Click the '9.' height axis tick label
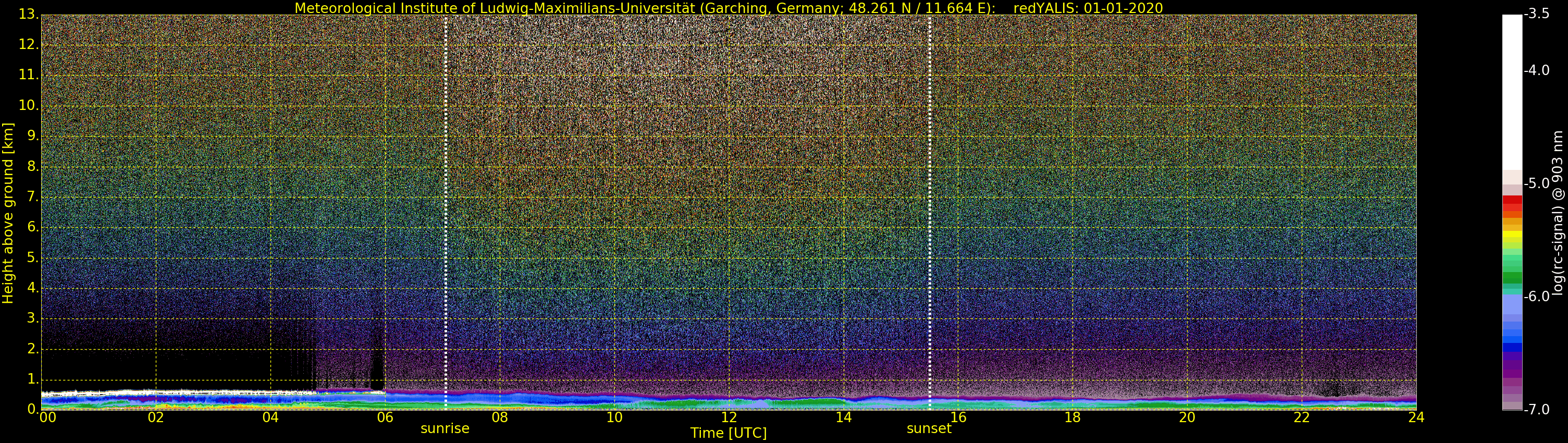 [x=33, y=136]
